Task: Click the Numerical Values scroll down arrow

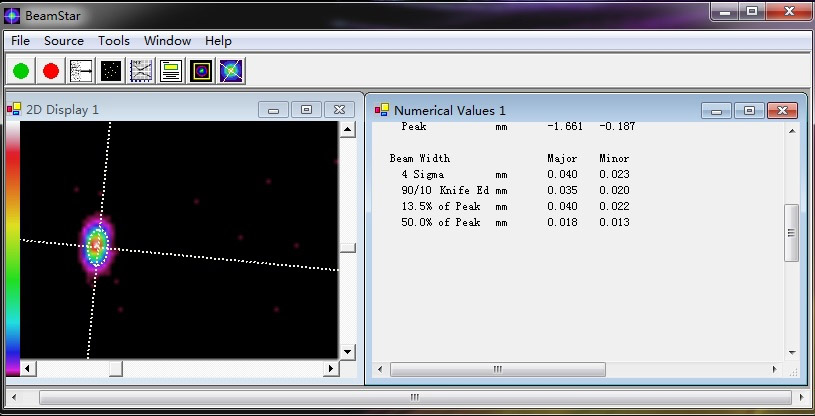Action: pos(792,352)
